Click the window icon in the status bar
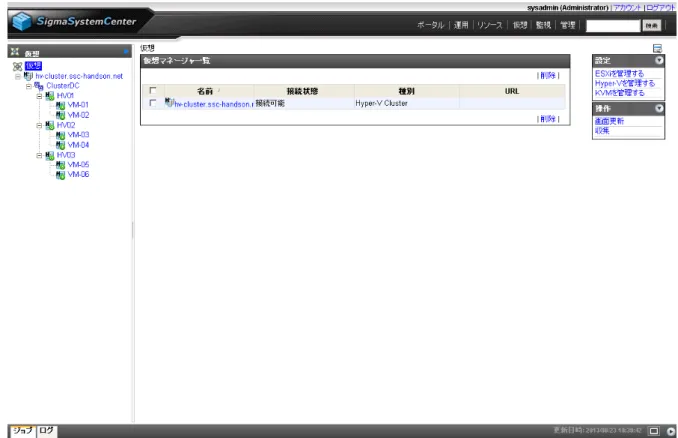678x438 pixels. (x=654, y=431)
